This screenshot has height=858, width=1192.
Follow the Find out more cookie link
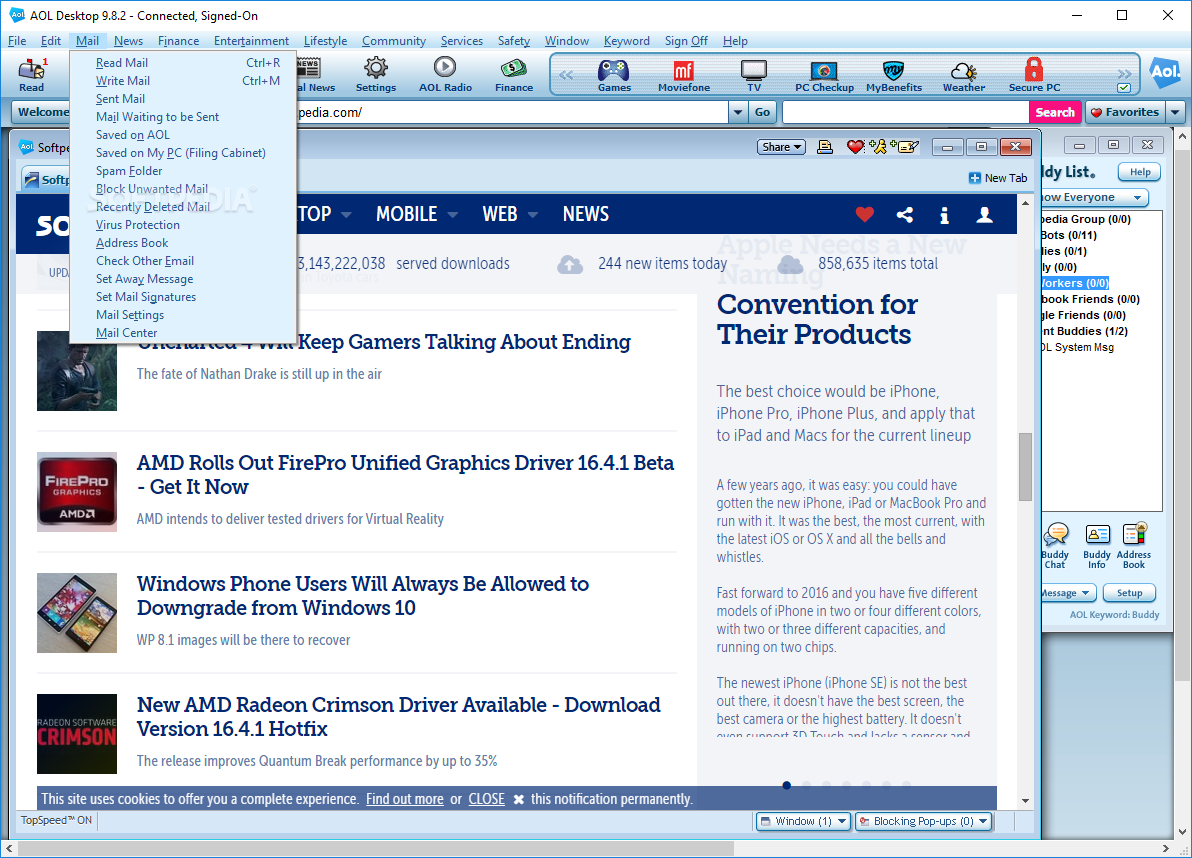[x=404, y=799]
